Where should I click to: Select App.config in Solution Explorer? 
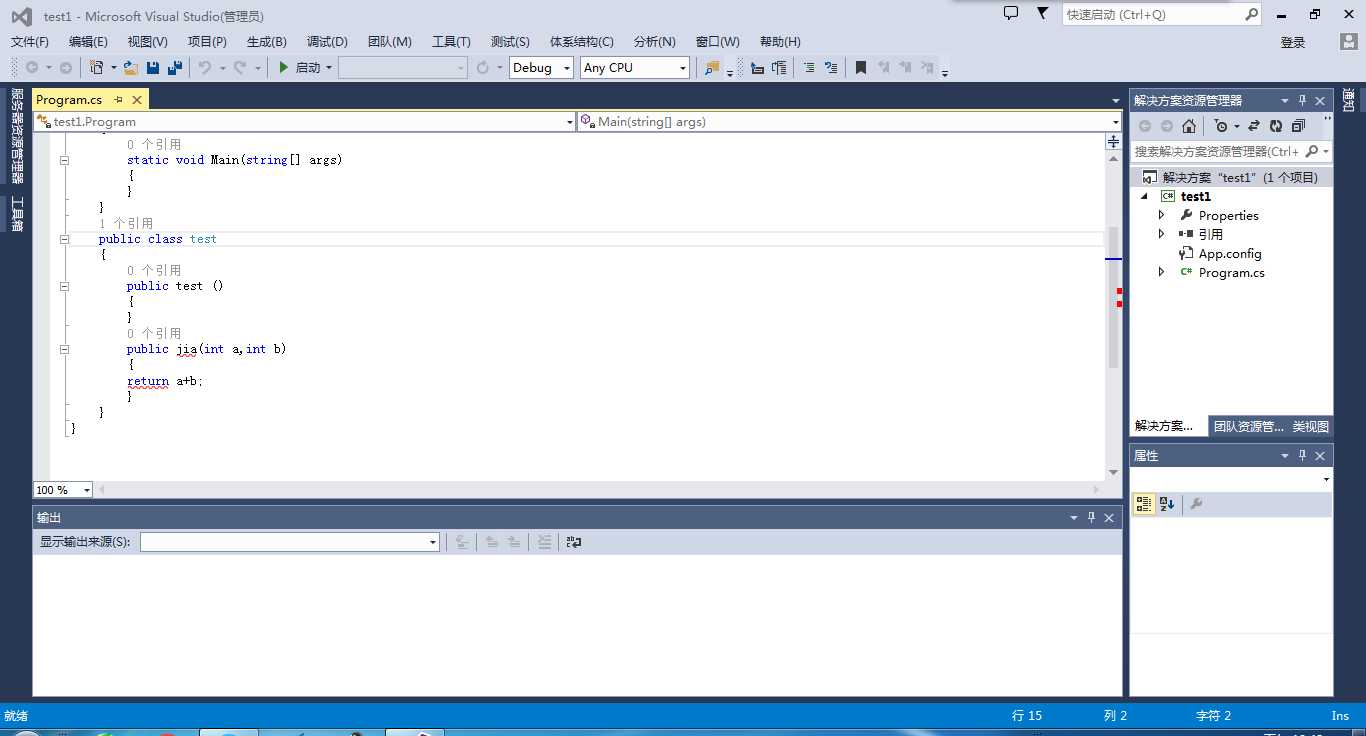pyautogui.click(x=1230, y=253)
